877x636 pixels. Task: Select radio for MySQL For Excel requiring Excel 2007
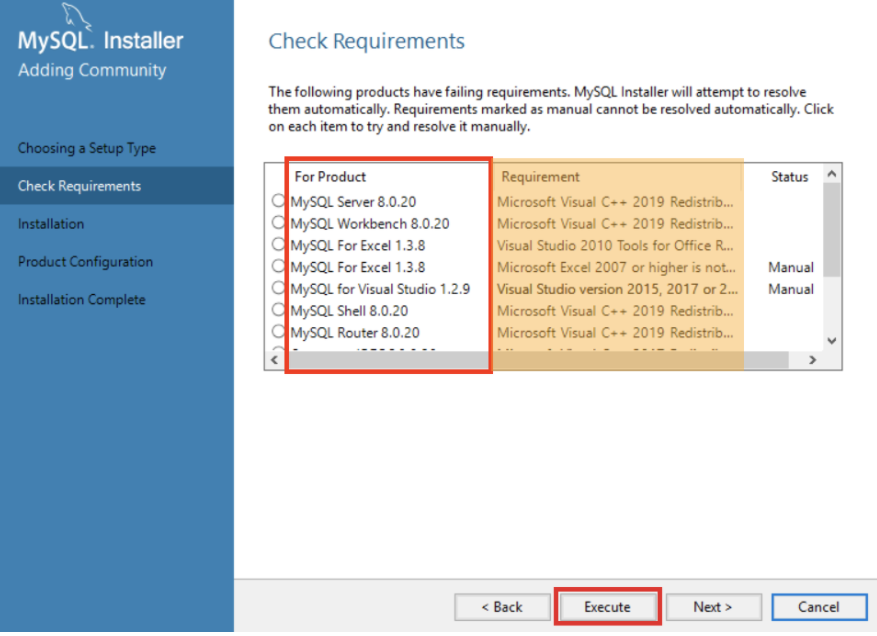[279, 266]
